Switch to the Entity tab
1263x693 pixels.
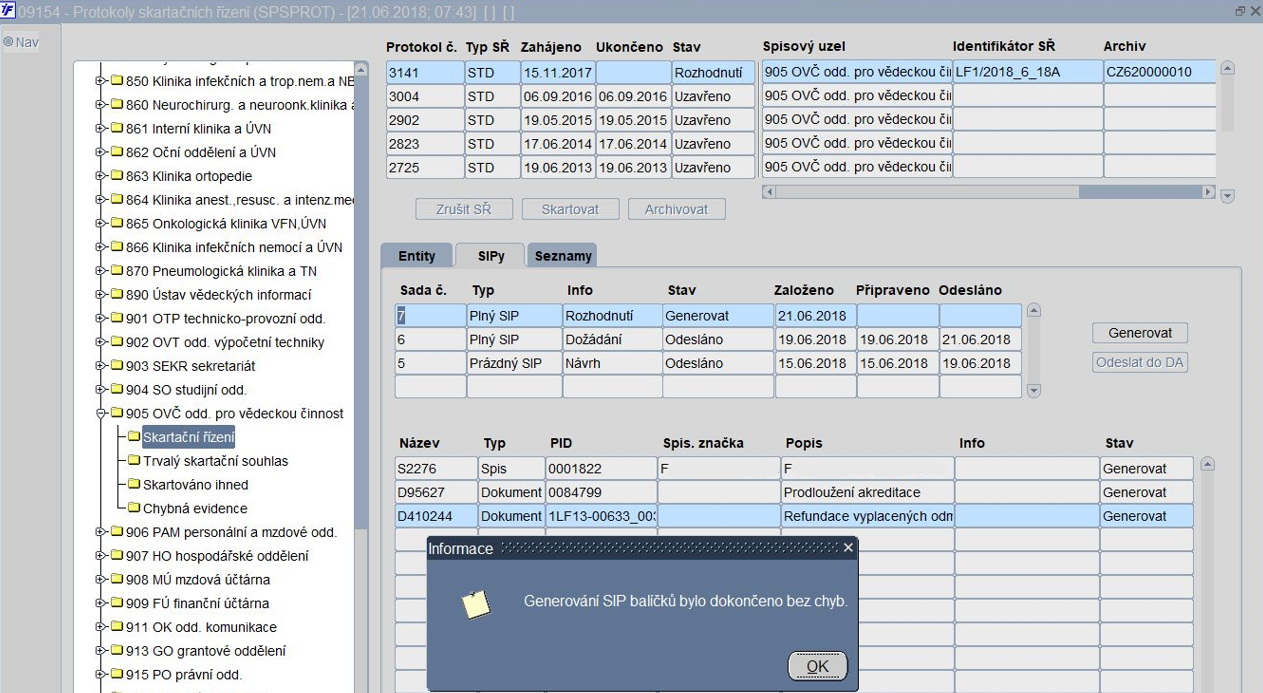[x=417, y=256]
